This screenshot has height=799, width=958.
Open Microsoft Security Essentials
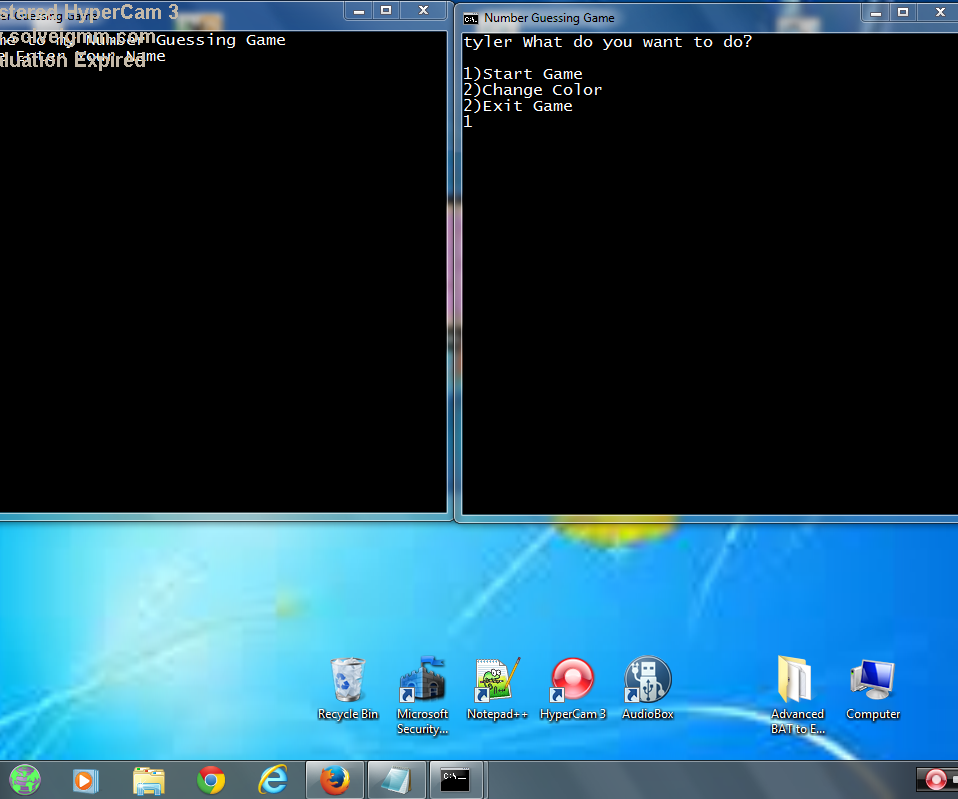tap(422, 680)
